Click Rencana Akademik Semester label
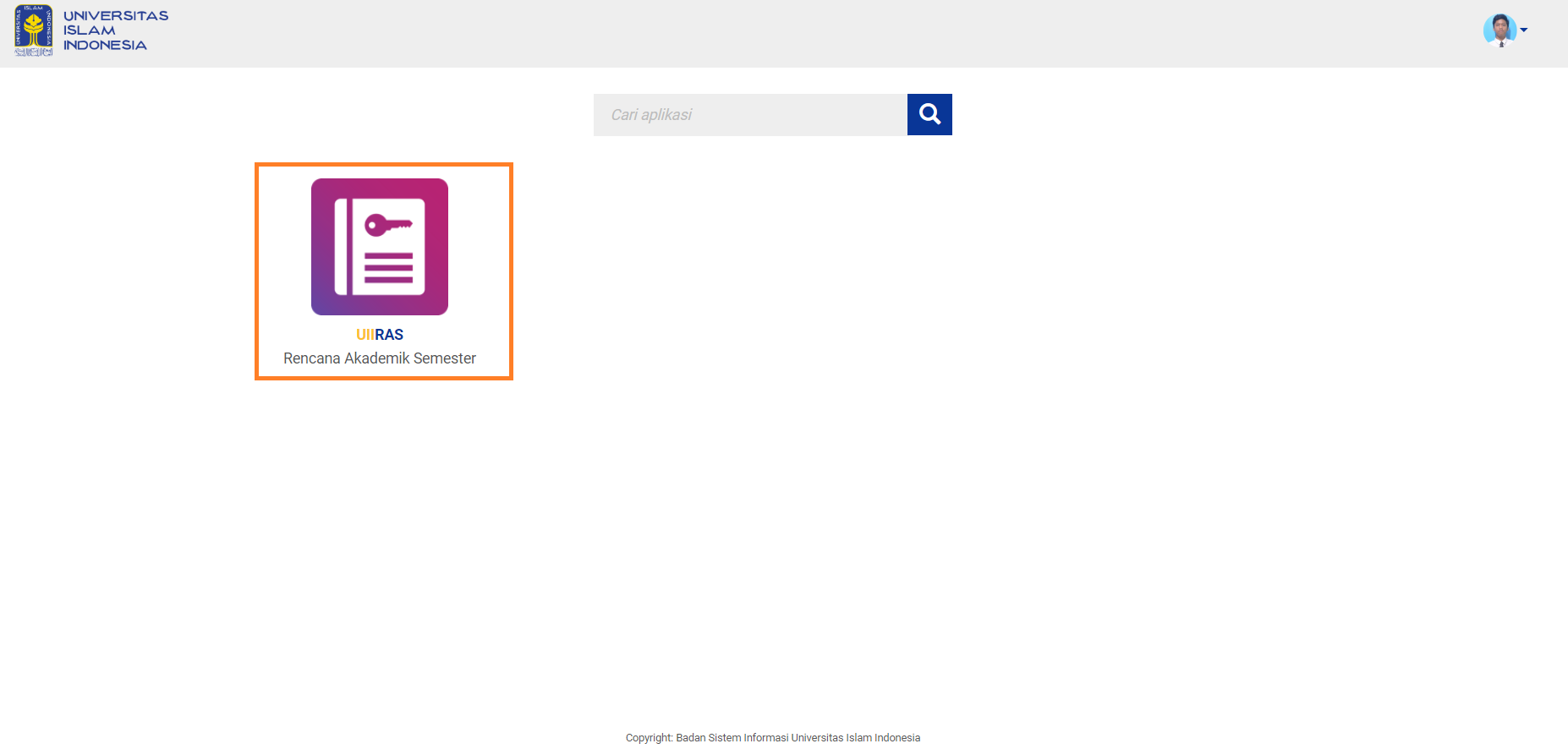1568x749 pixels. pyautogui.click(x=380, y=358)
